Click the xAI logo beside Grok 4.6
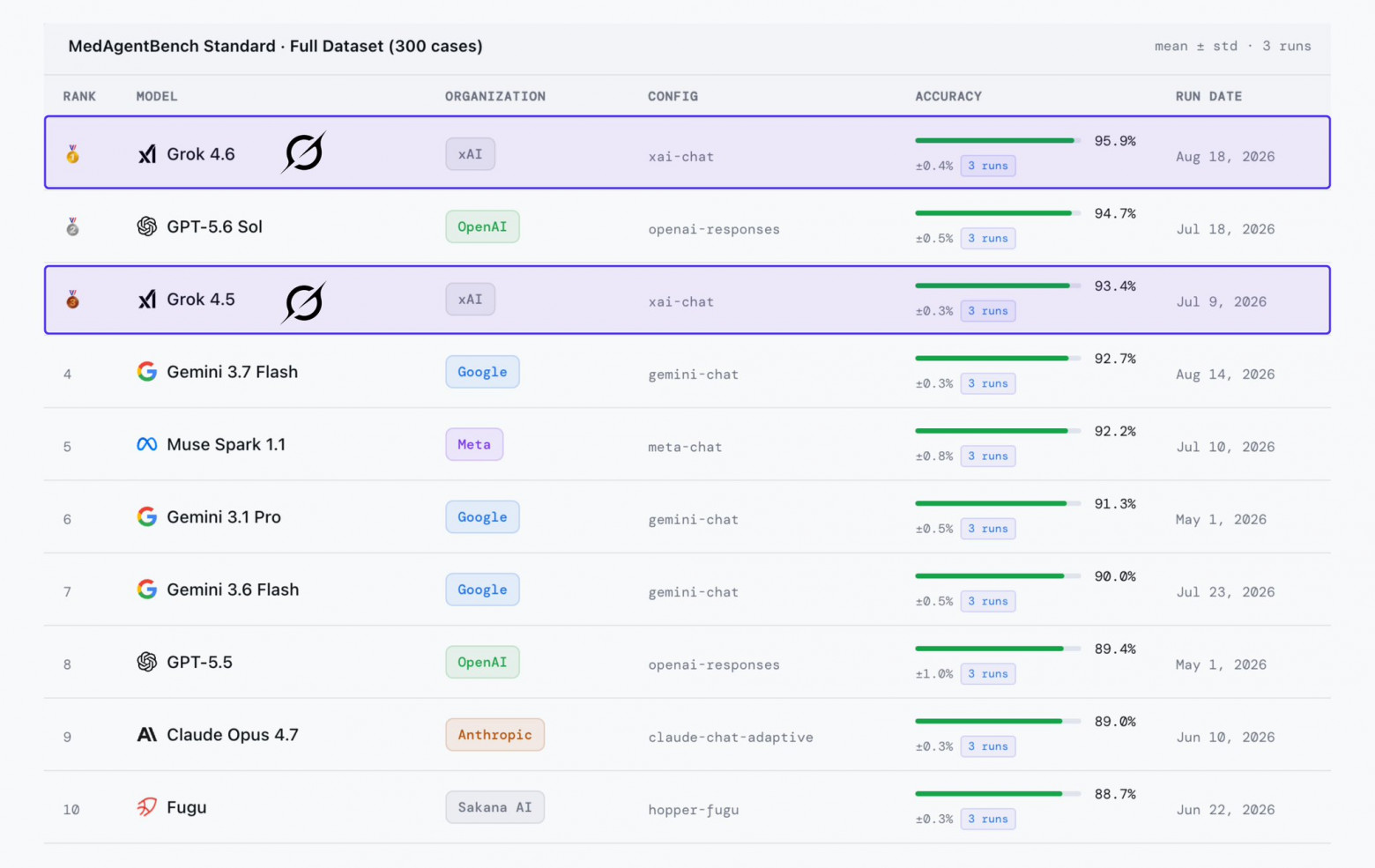Image resolution: width=1375 pixels, height=868 pixels. [x=147, y=154]
